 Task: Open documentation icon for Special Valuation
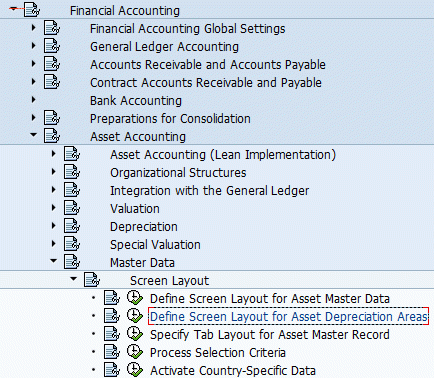(x=72, y=244)
